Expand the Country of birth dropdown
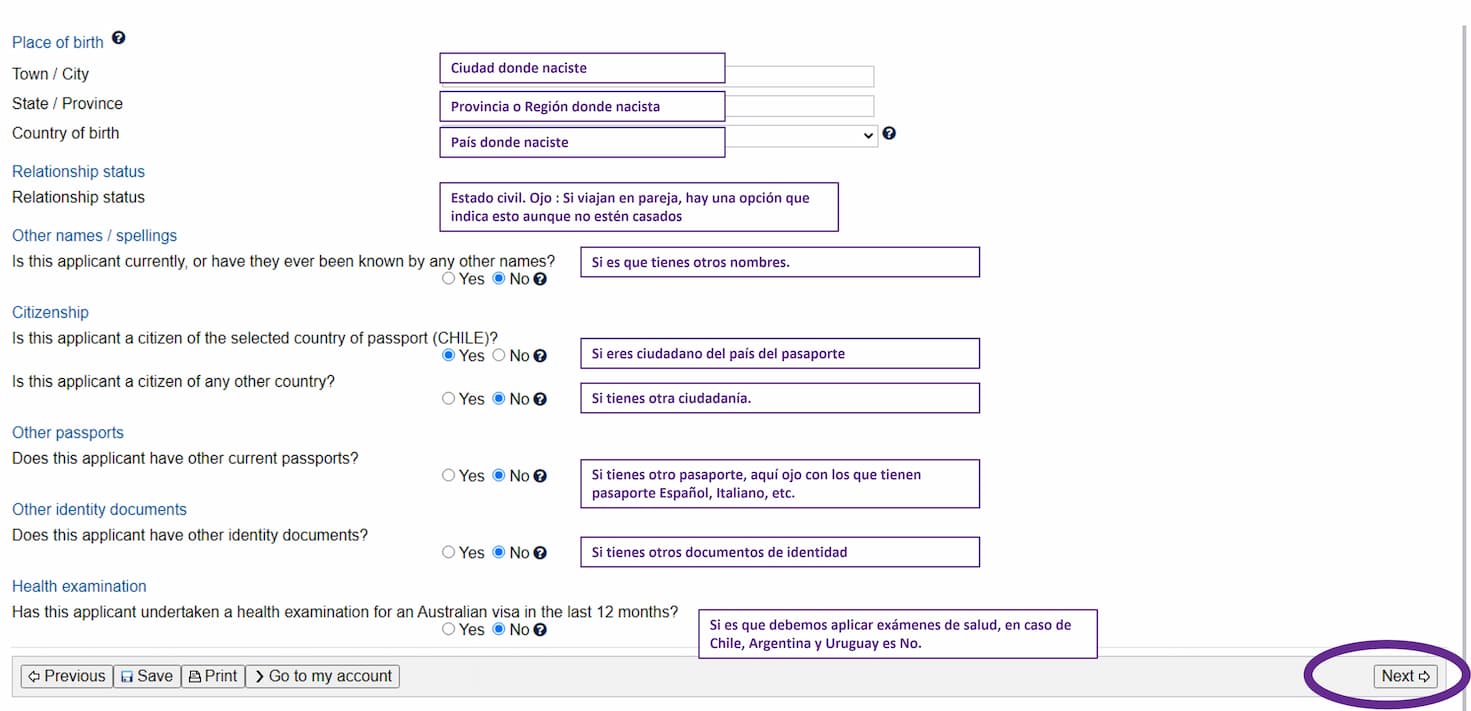This screenshot has height=711, width=1471. [x=802, y=135]
